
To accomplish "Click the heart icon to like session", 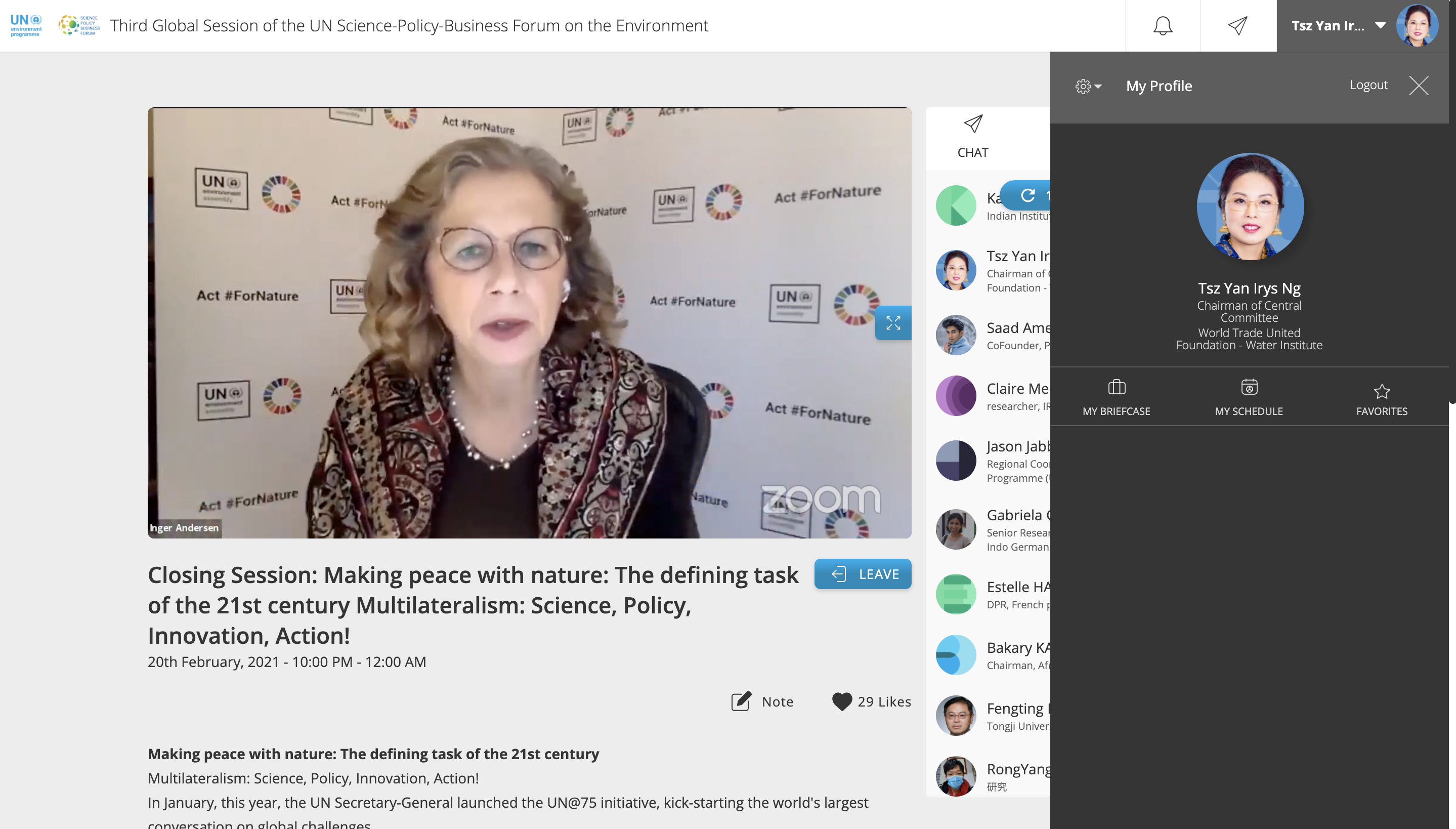I will click(x=841, y=701).
